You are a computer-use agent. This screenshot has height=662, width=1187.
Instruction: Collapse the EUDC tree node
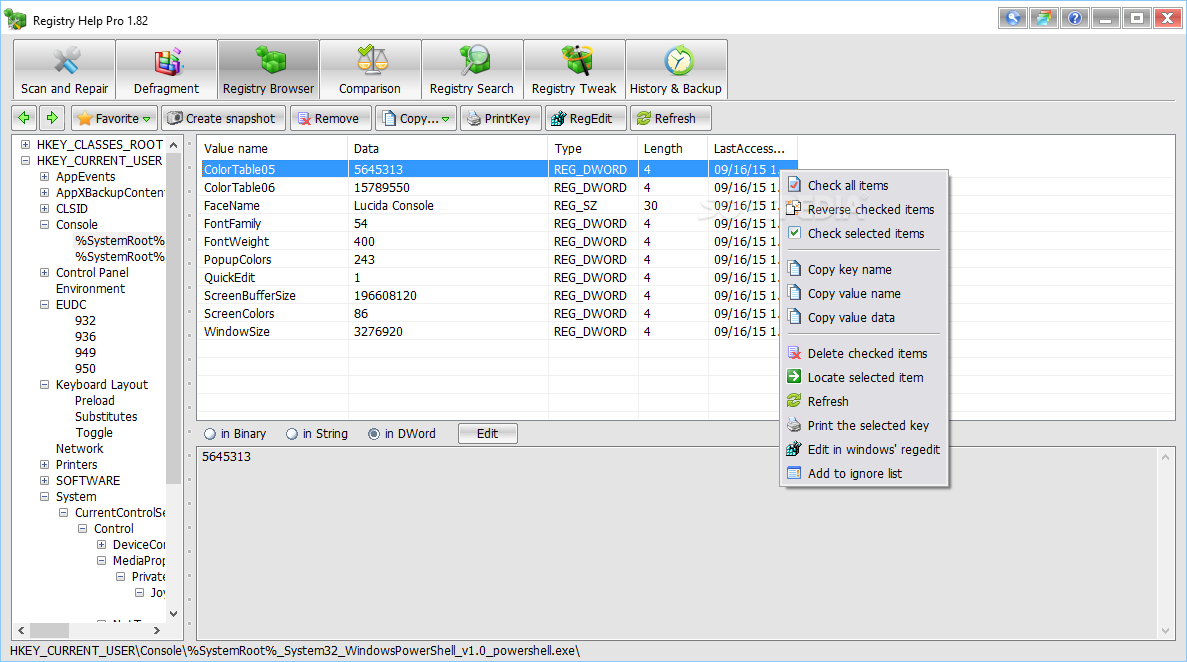point(44,304)
